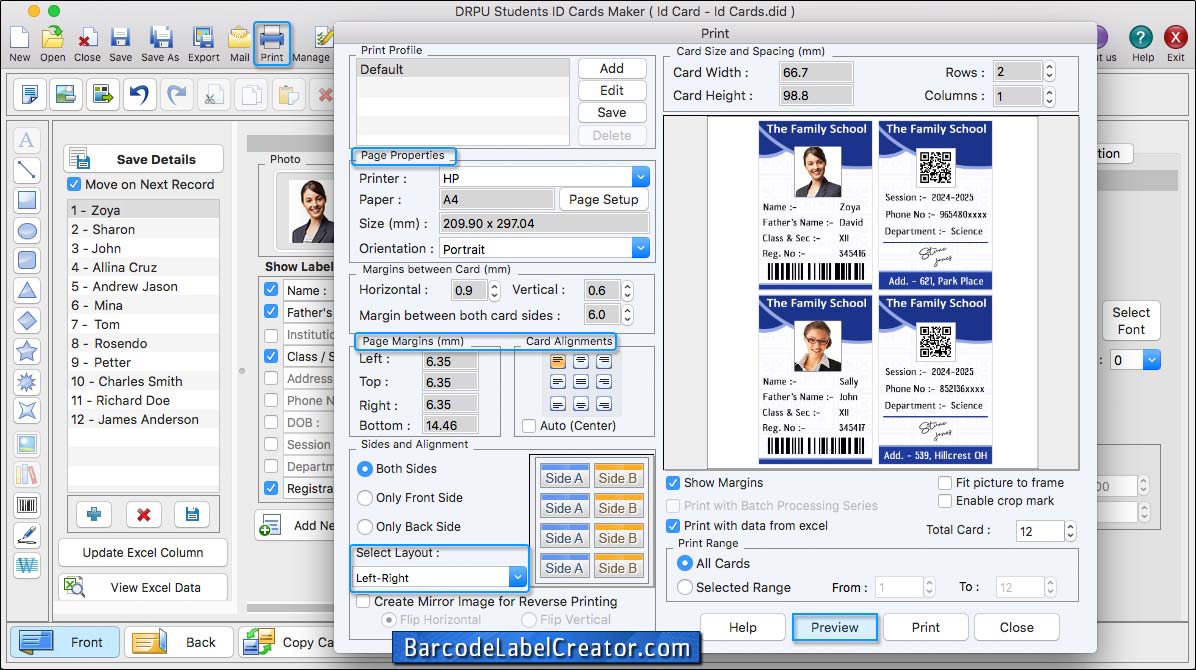Select the Triangle shape tool

point(27,291)
